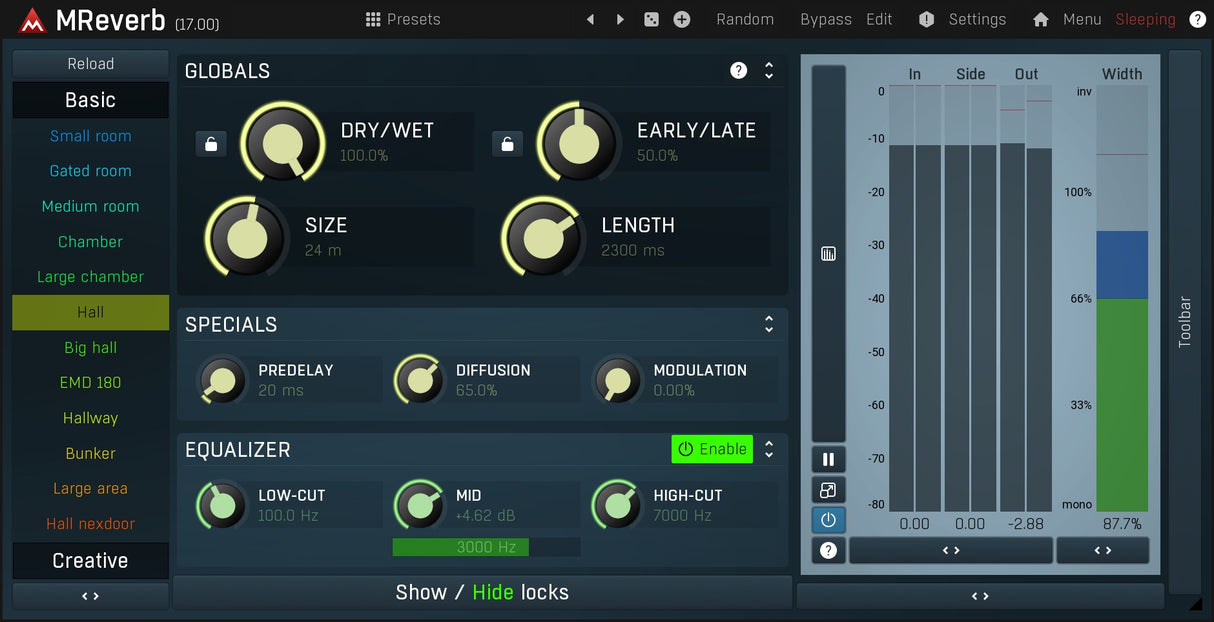This screenshot has height=622, width=1214.
Task: Click the meter histogram icon
Action: (828, 254)
